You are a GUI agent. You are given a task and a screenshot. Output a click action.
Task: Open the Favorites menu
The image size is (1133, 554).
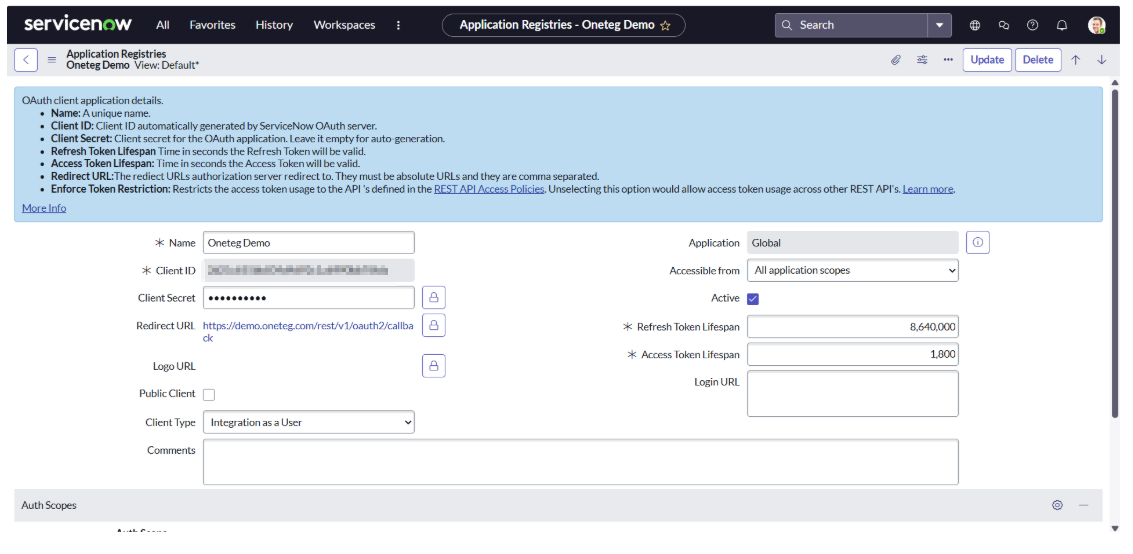point(212,25)
